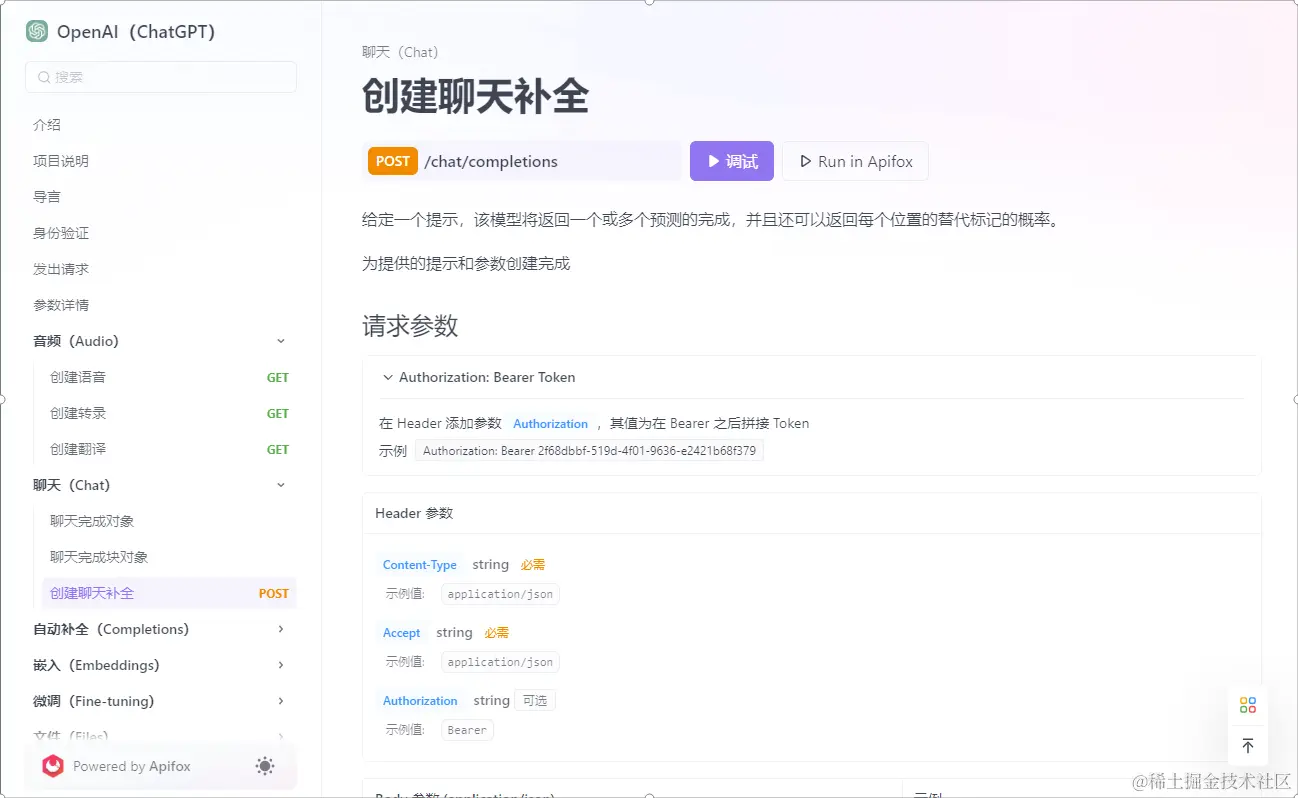Open the 参数详情 sidebar item
This screenshot has height=798, width=1298.
tap(61, 305)
